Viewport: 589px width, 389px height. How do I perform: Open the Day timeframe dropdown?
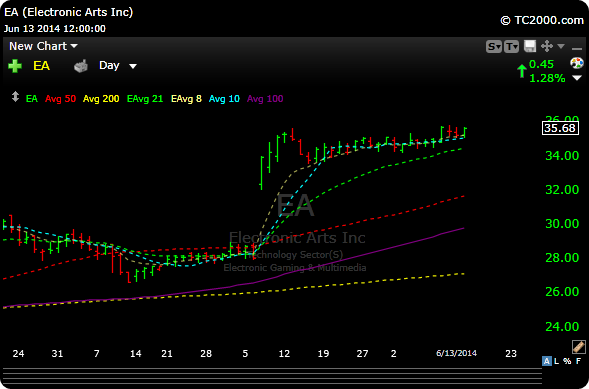point(118,66)
